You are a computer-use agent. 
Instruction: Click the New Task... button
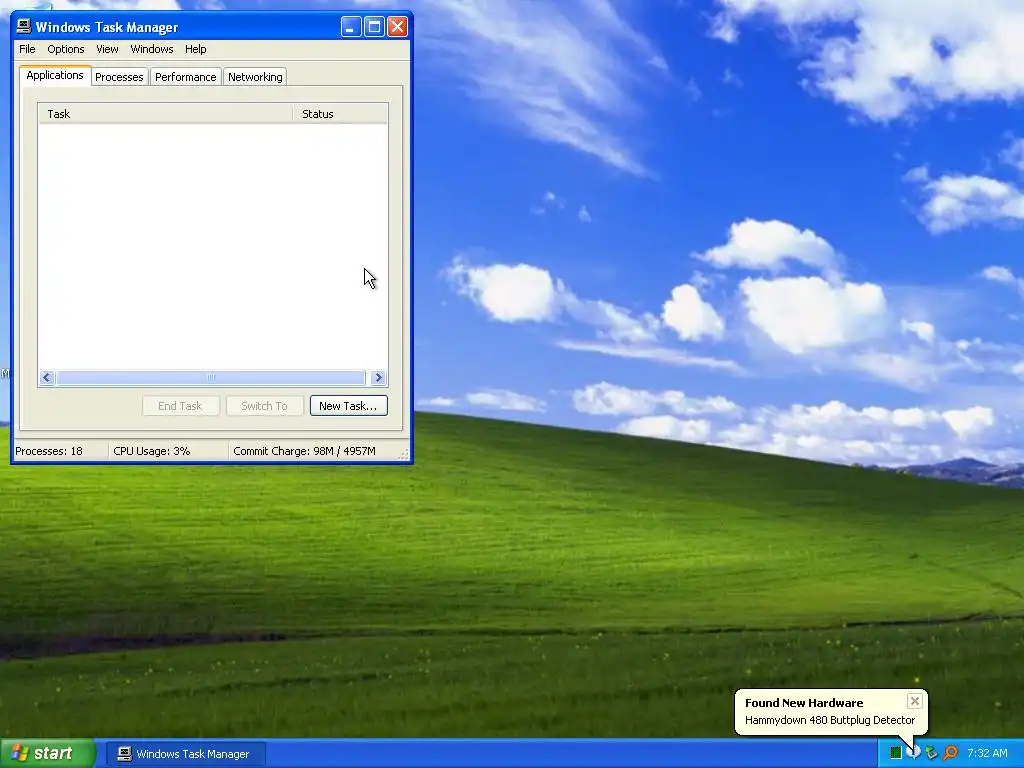348,406
